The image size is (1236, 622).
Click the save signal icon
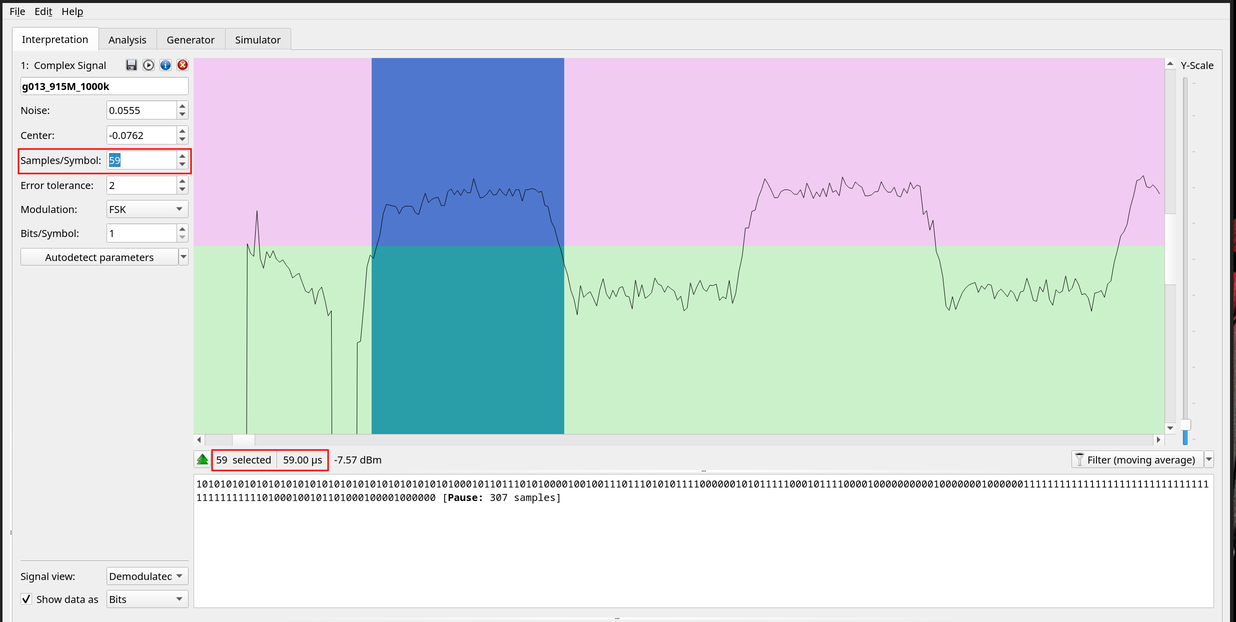[131, 65]
